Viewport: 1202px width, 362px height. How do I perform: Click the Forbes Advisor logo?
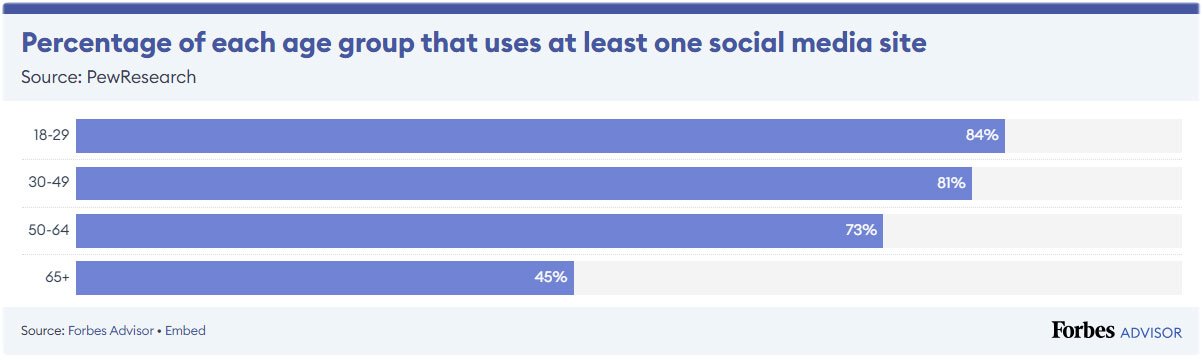click(1117, 331)
